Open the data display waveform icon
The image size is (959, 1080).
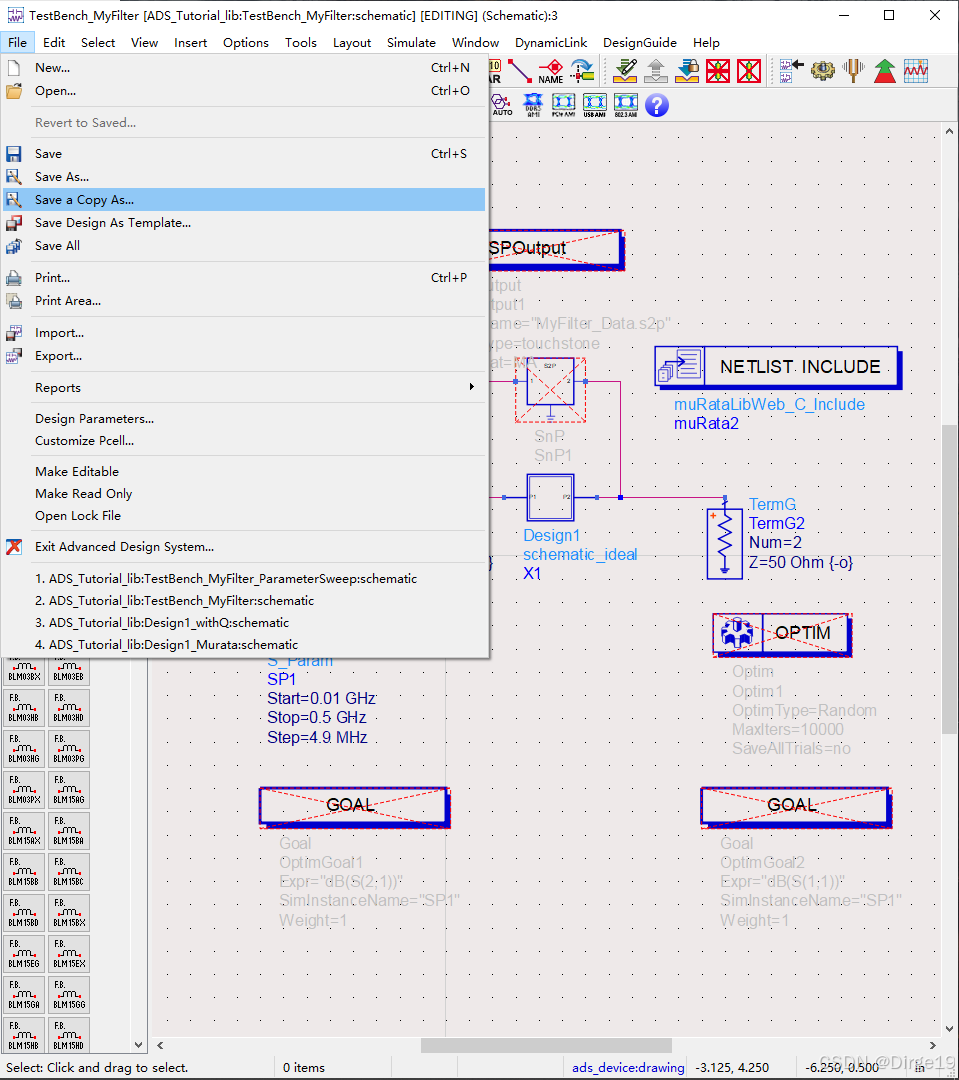pyautogui.click(x=914, y=71)
